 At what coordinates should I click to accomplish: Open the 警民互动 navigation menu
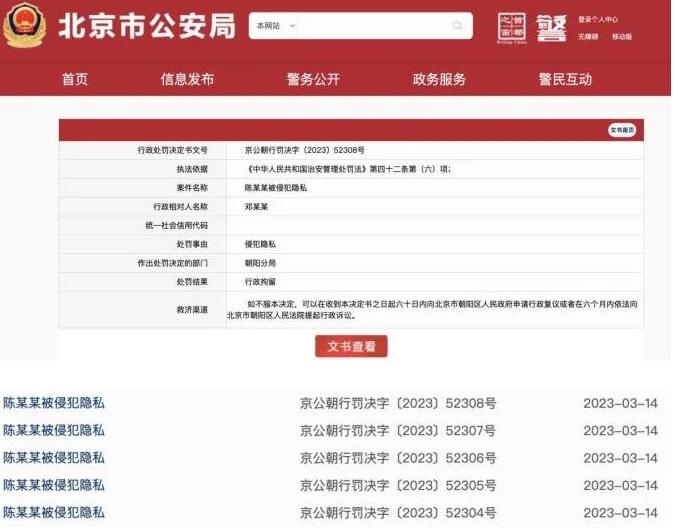click(x=565, y=79)
